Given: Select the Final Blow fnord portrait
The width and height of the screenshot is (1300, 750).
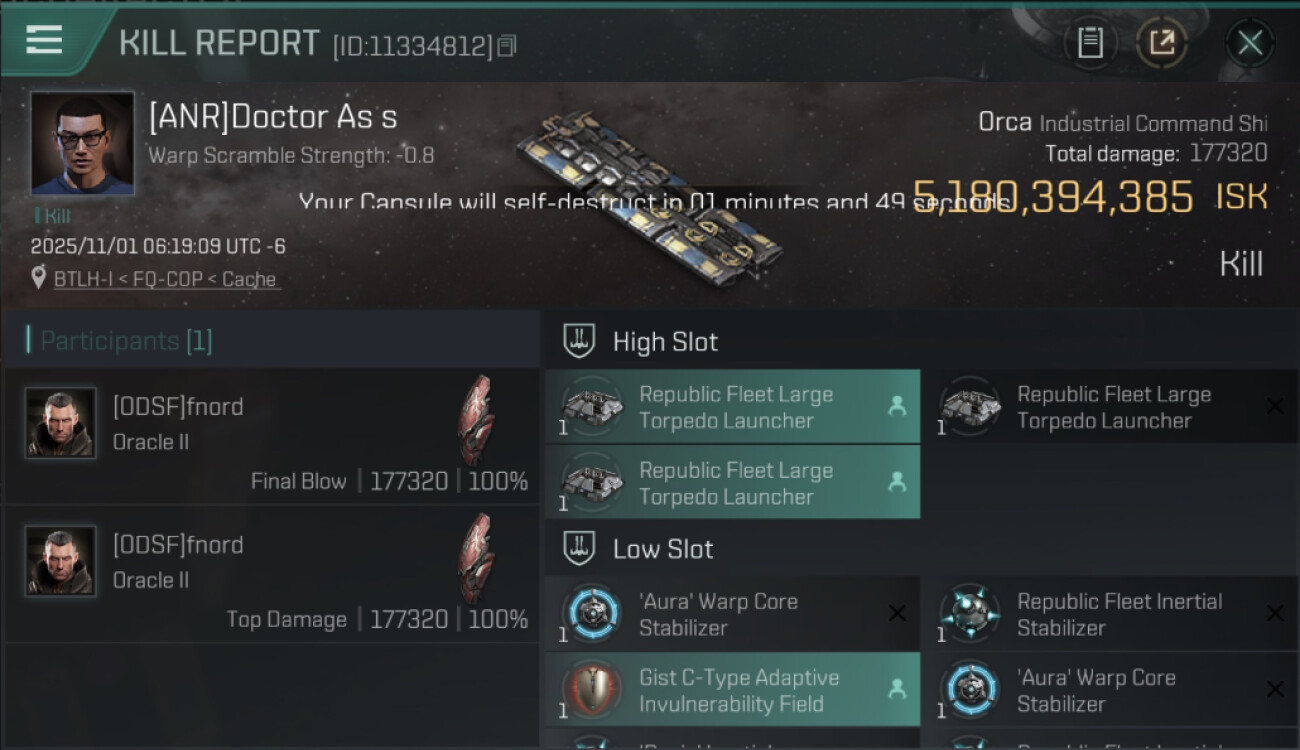Looking at the screenshot, I should click(x=60, y=423).
